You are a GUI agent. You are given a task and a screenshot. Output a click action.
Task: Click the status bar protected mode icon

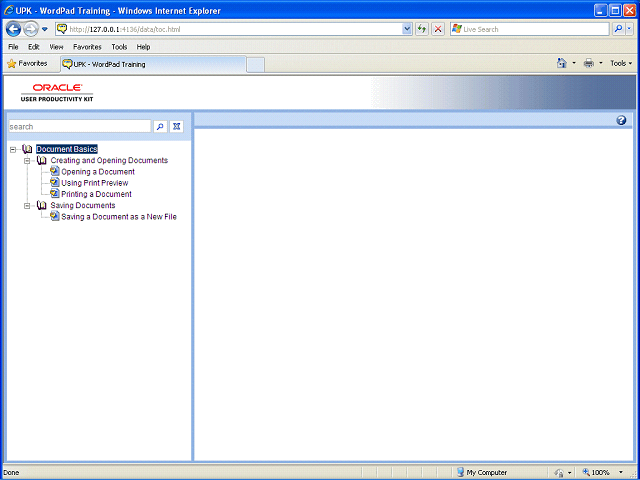560,473
